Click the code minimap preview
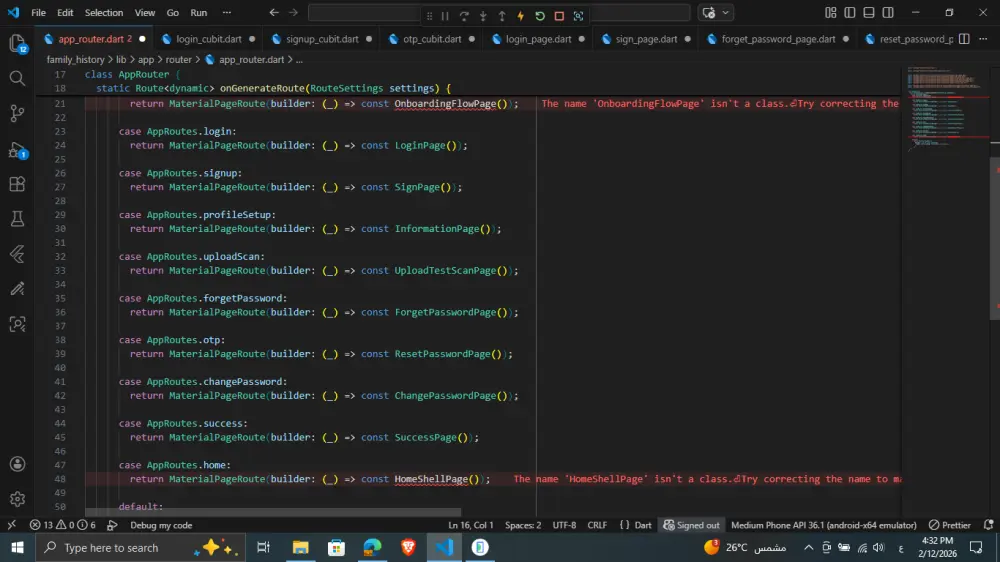The height and width of the screenshot is (562, 1000). tap(946, 108)
